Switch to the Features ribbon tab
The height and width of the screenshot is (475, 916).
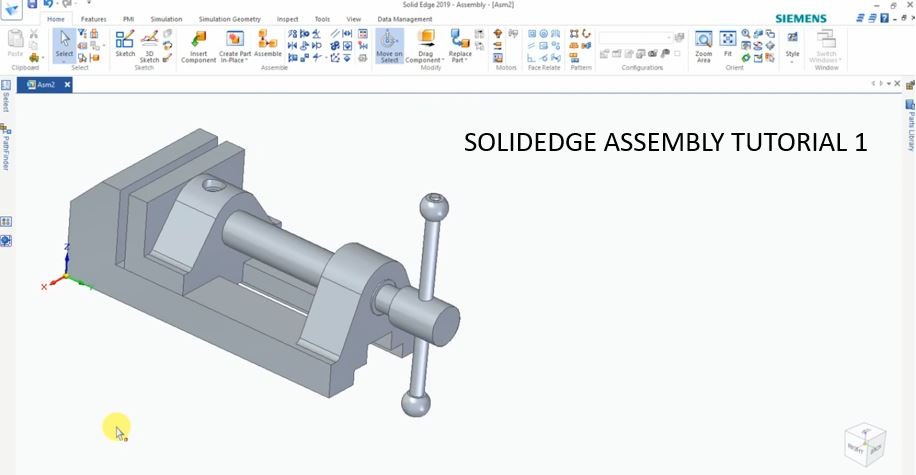(x=93, y=19)
